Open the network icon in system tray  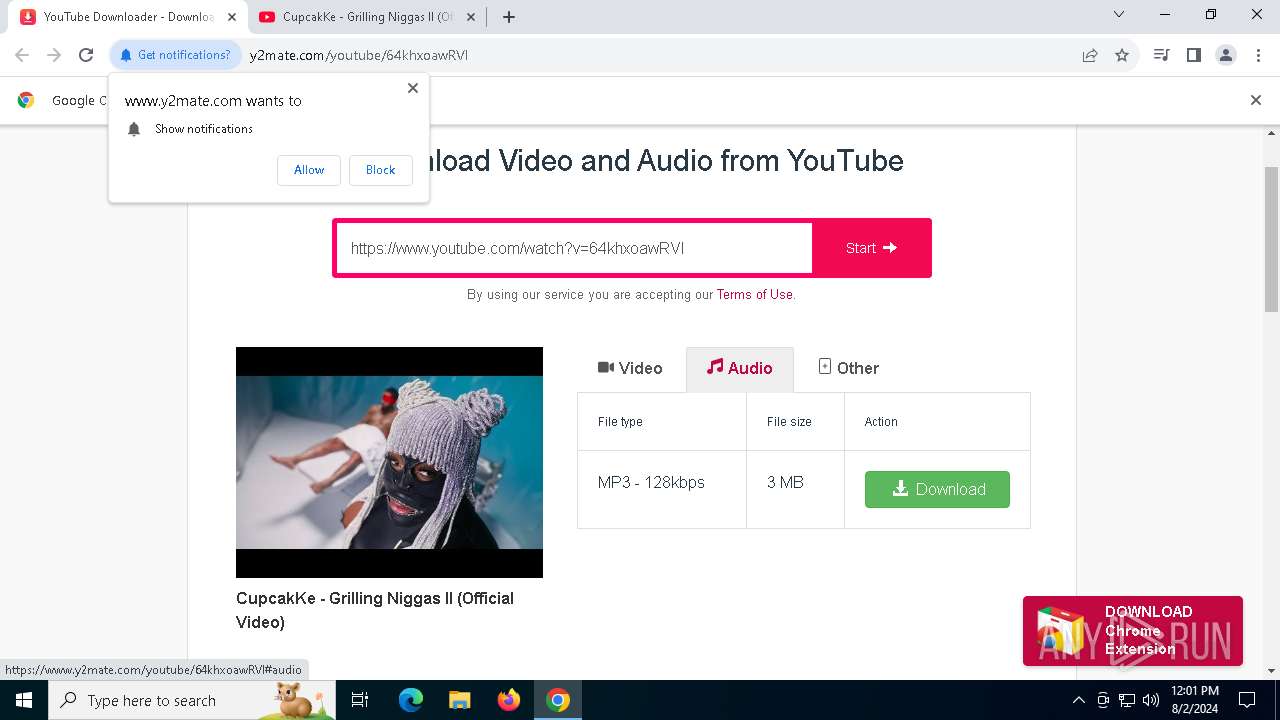click(x=1127, y=700)
